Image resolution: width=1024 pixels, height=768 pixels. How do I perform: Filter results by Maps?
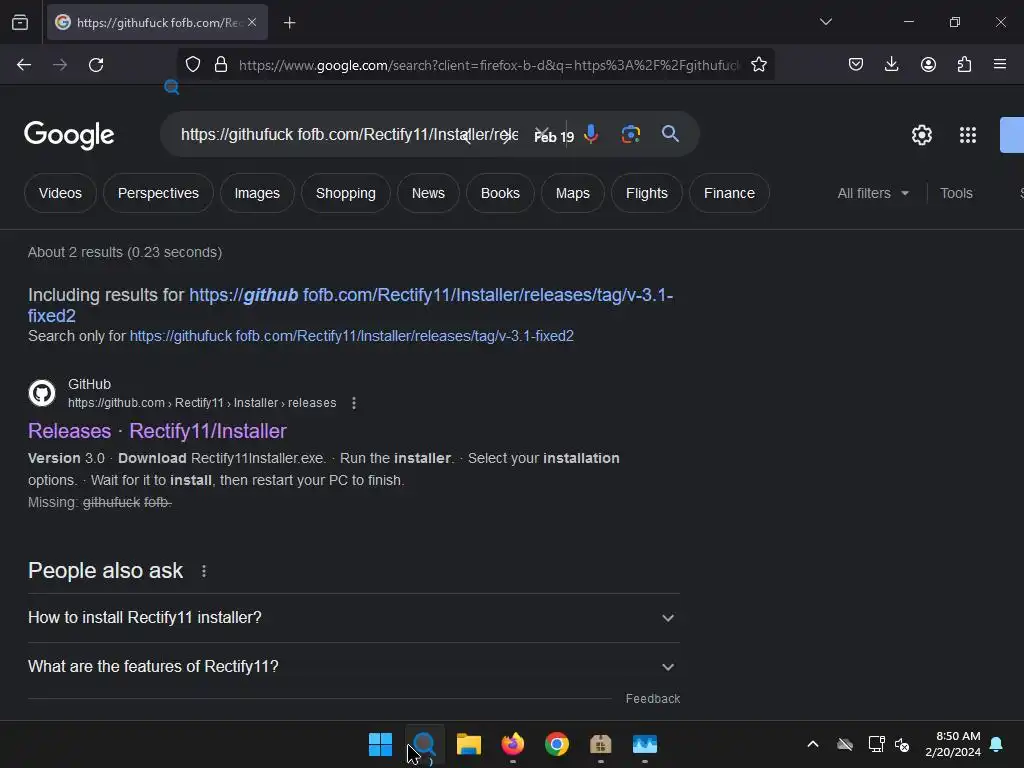click(573, 193)
